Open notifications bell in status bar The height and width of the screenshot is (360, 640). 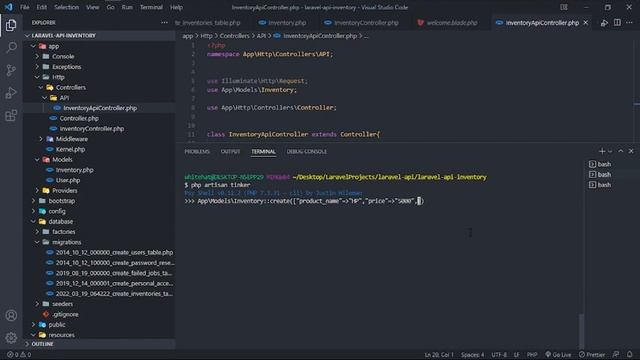pos(630,355)
